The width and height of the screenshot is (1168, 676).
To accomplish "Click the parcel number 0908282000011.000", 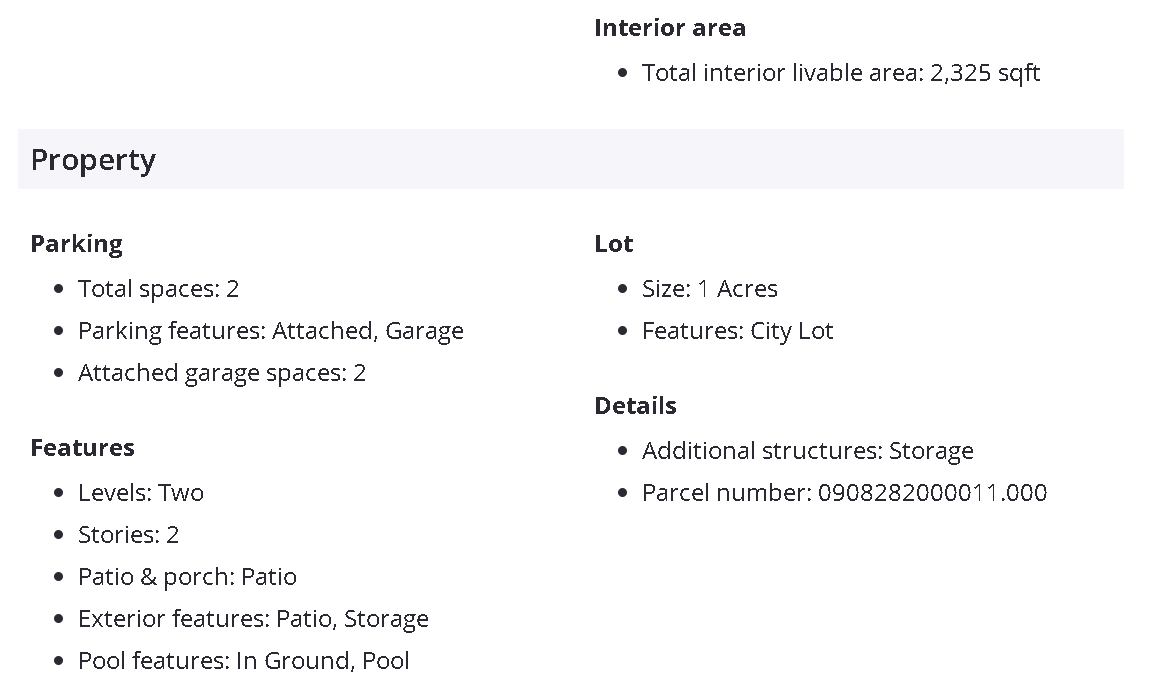I will (932, 493).
